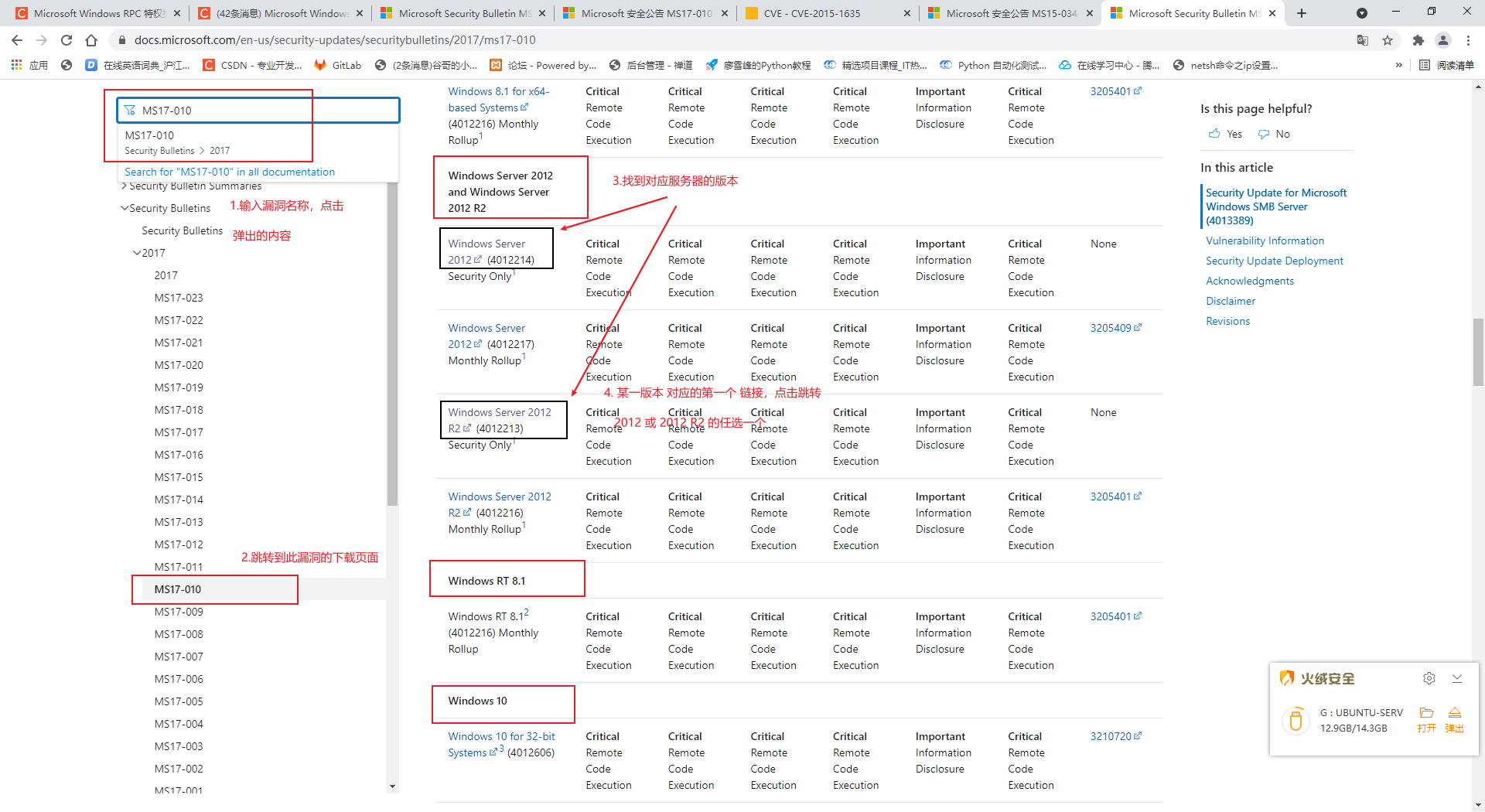Image resolution: width=1485 pixels, height=812 pixels.
Task: Navigate back using the browser back arrow
Action: tap(16, 39)
